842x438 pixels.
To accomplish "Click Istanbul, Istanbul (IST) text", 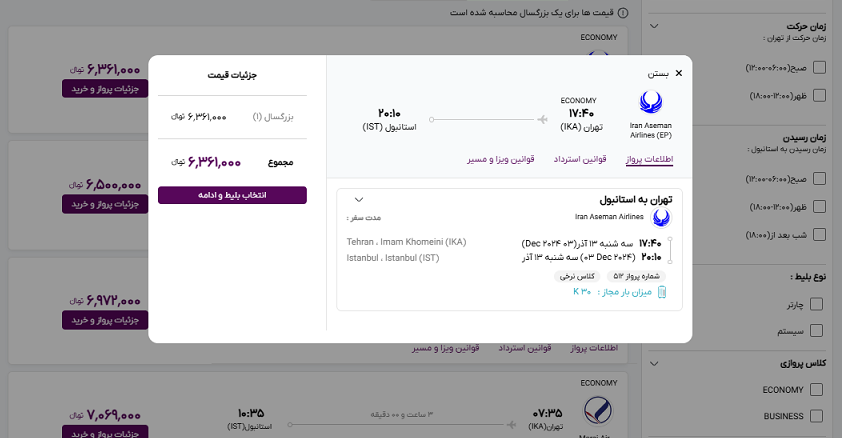I will tap(393, 258).
